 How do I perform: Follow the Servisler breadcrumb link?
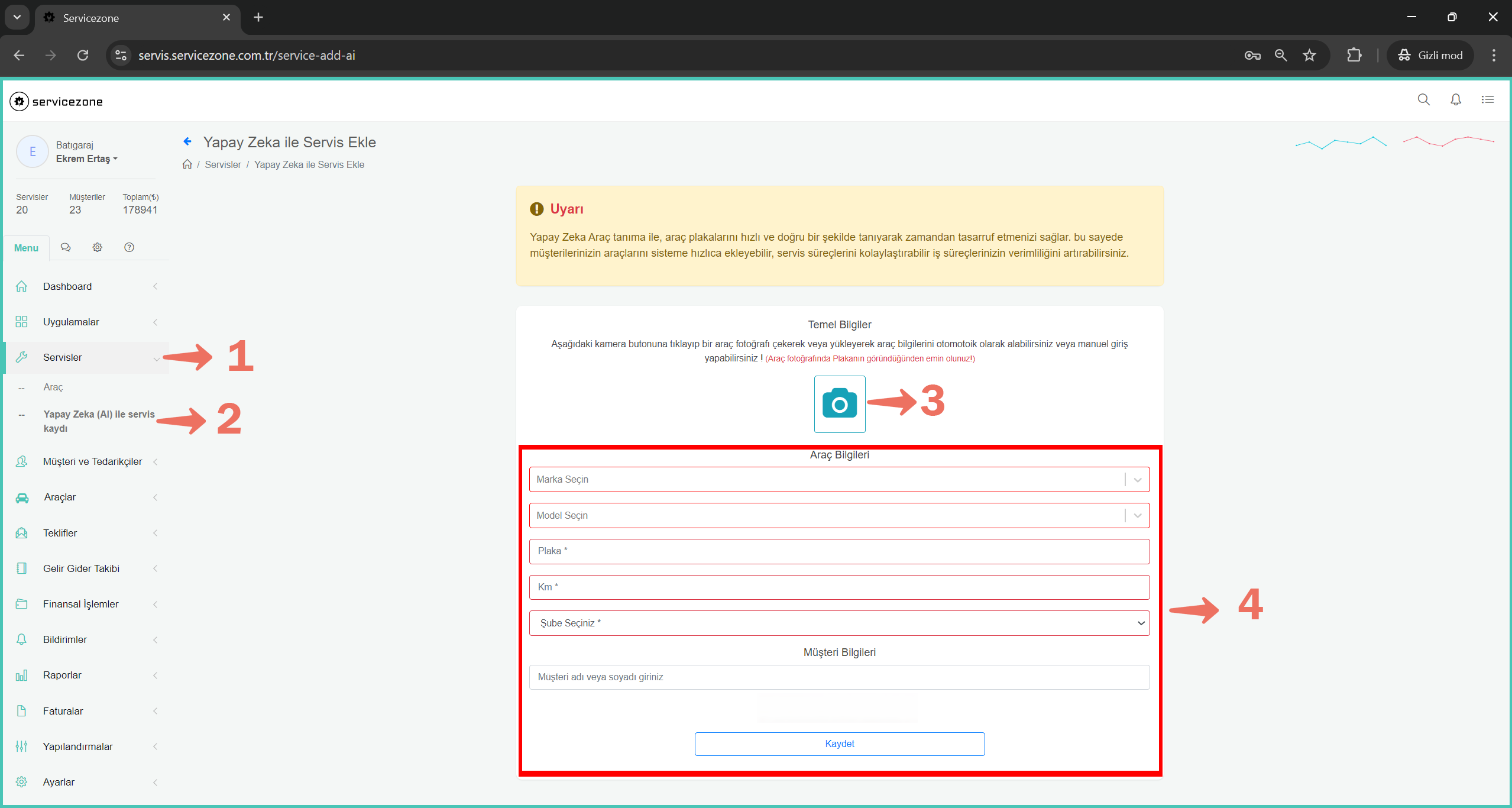pos(222,164)
